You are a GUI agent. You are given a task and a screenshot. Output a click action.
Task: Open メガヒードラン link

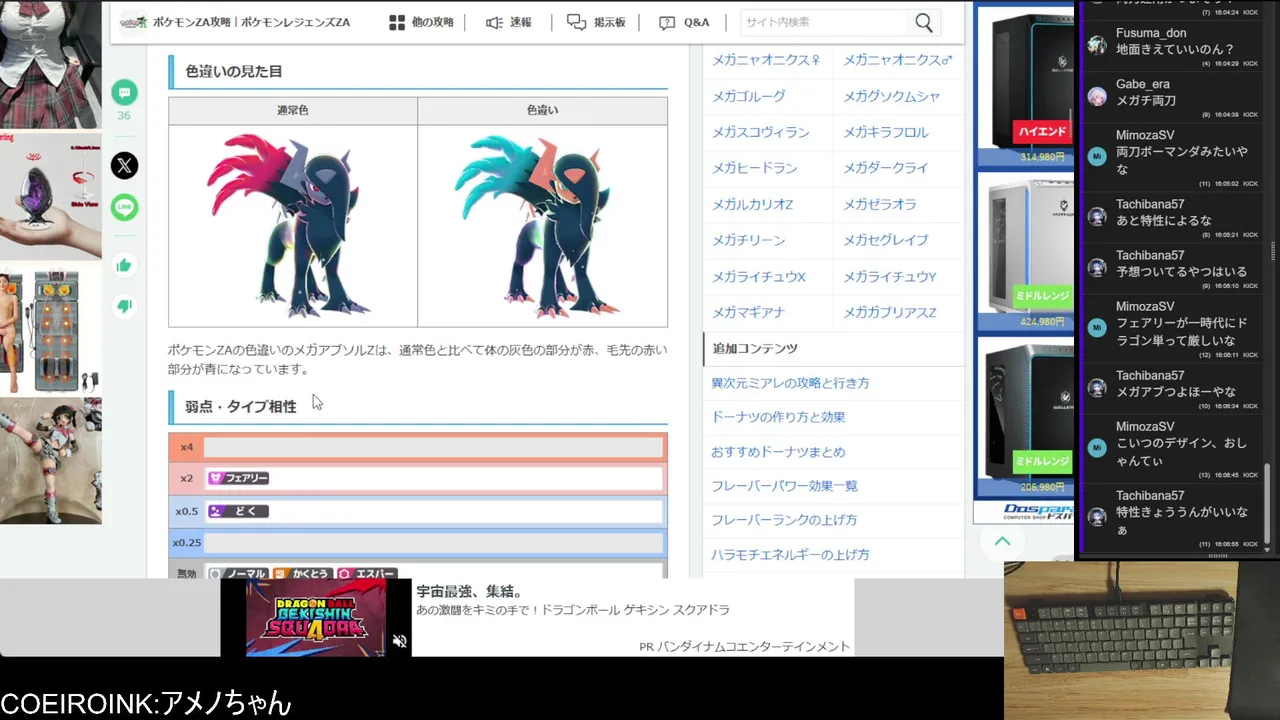[755, 168]
